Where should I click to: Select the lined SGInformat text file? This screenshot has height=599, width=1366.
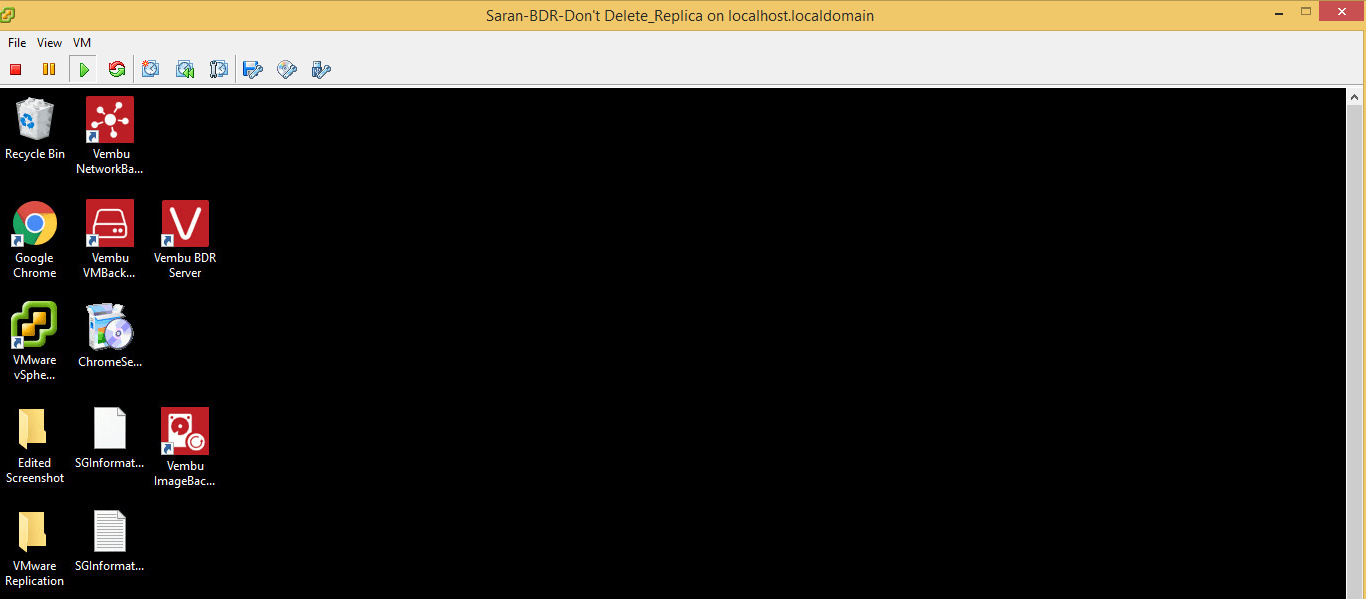point(110,541)
